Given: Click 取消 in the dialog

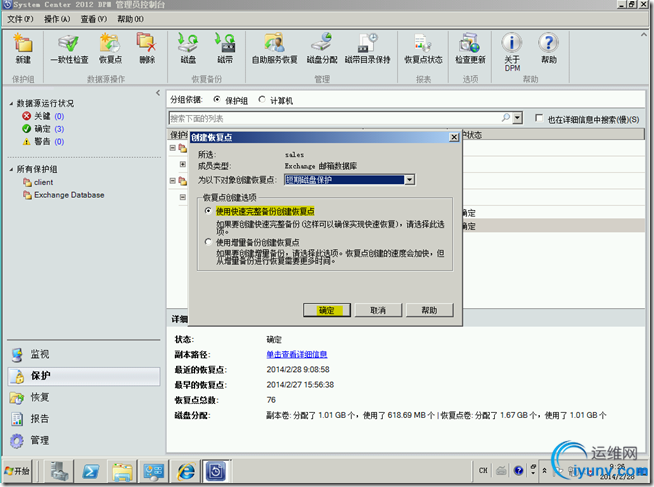Looking at the screenshot, I should (x=378, y=310).
